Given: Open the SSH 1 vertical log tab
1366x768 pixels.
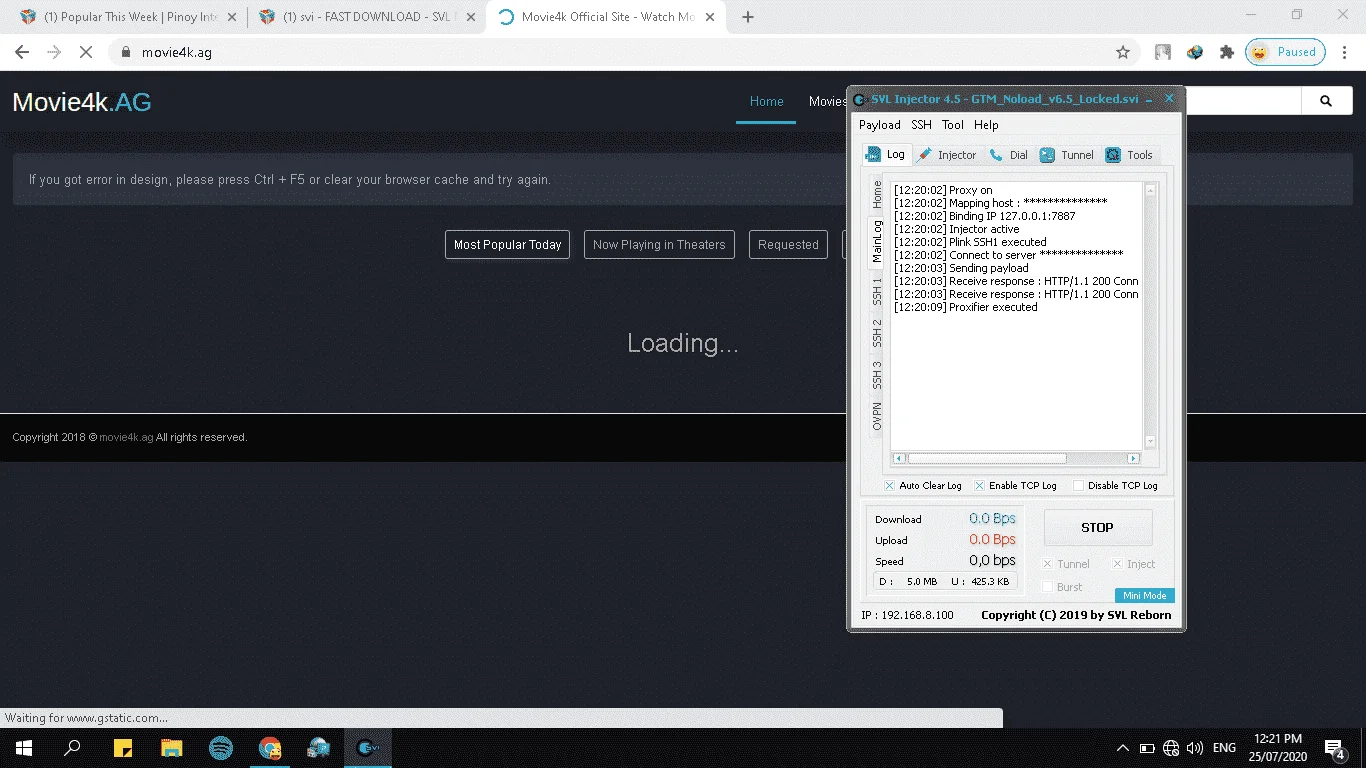Looking at the screenshot, I should (877, 292).
